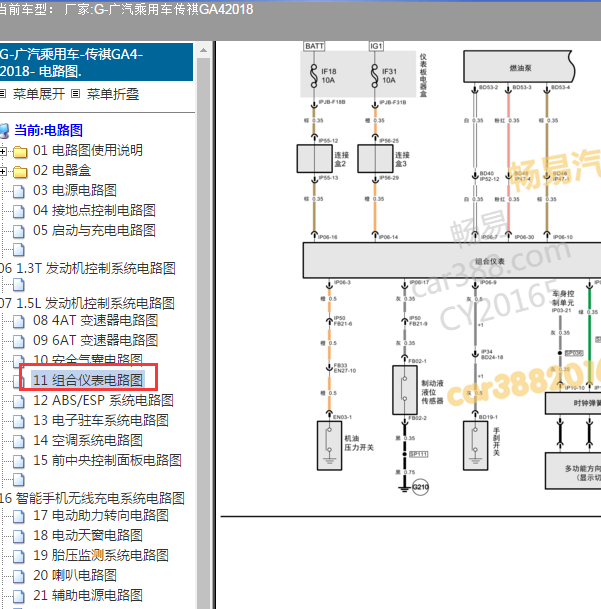
Task: Open 04 接地点控制电路图
Action: (94, 211)
